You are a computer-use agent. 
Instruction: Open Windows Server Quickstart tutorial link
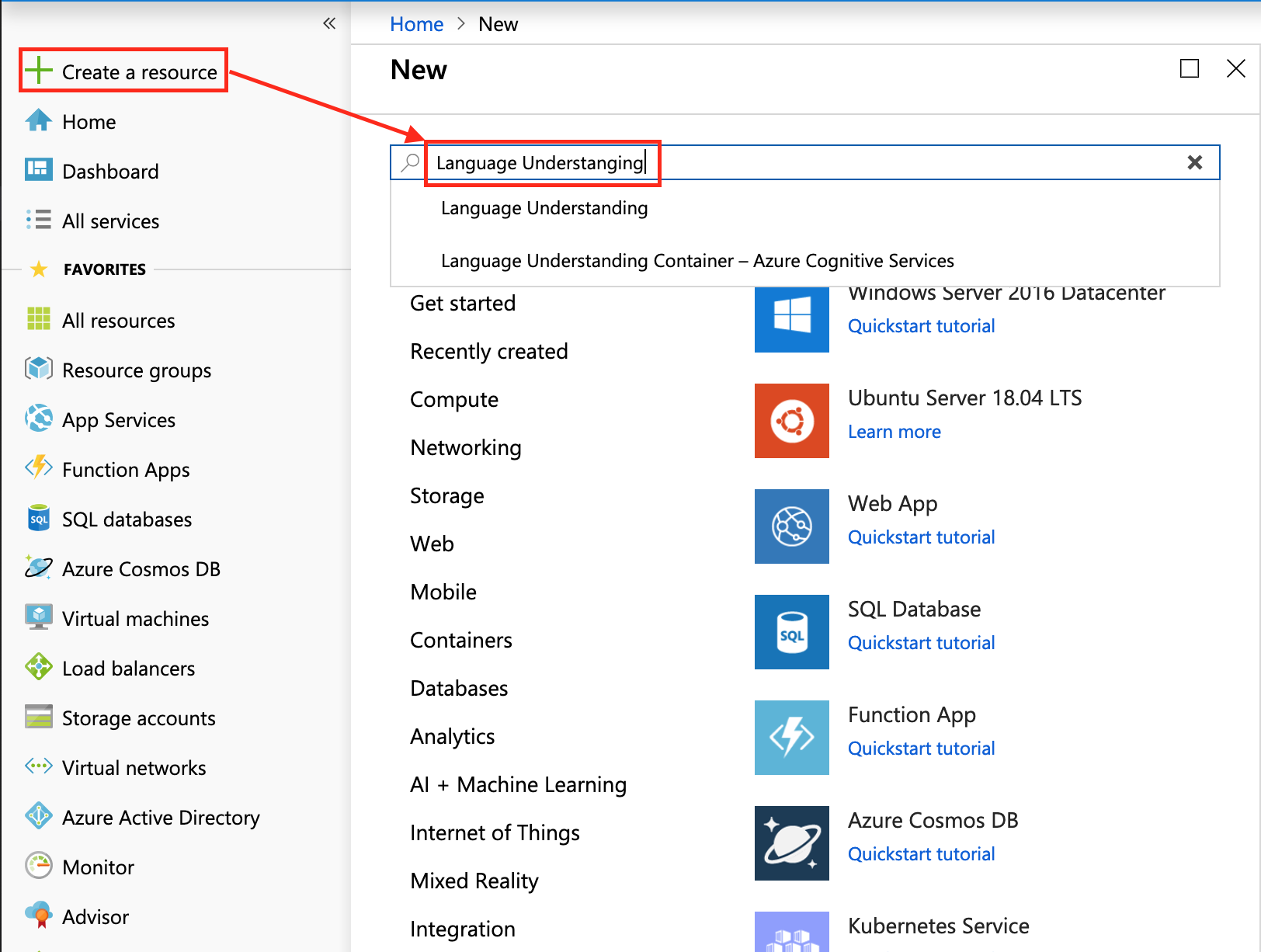click(921, 326)
